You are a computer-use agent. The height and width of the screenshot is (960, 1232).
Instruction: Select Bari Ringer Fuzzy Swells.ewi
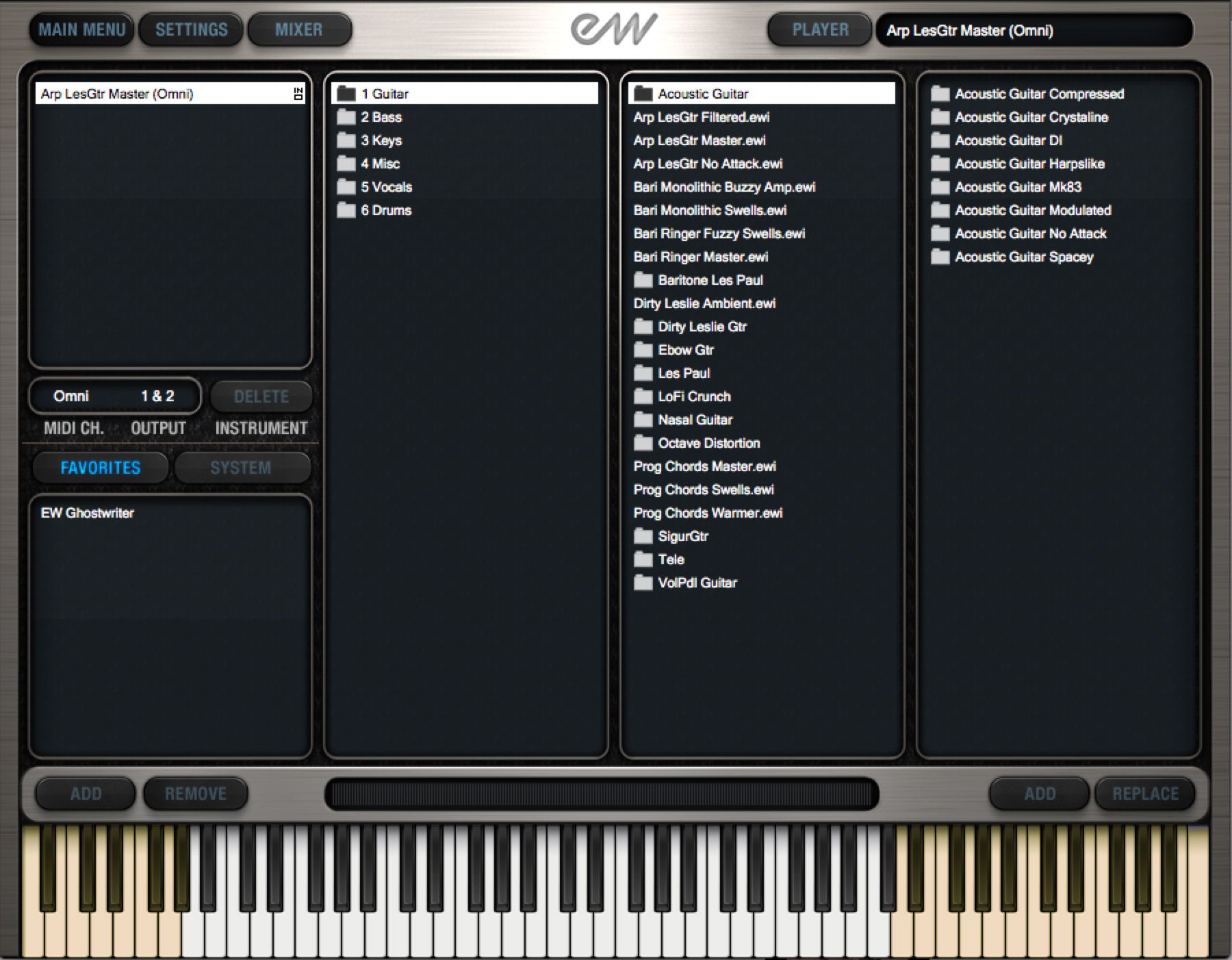[x=719, y=233]
